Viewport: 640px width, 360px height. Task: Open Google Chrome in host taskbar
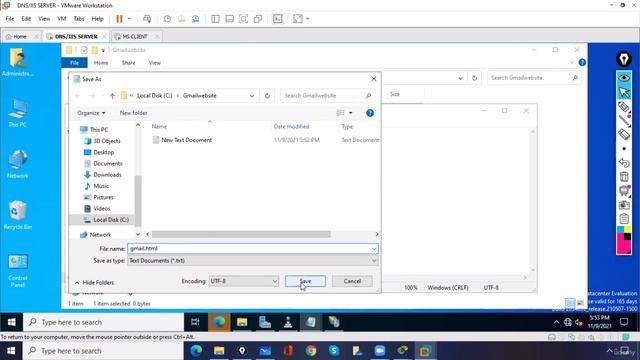311,351
